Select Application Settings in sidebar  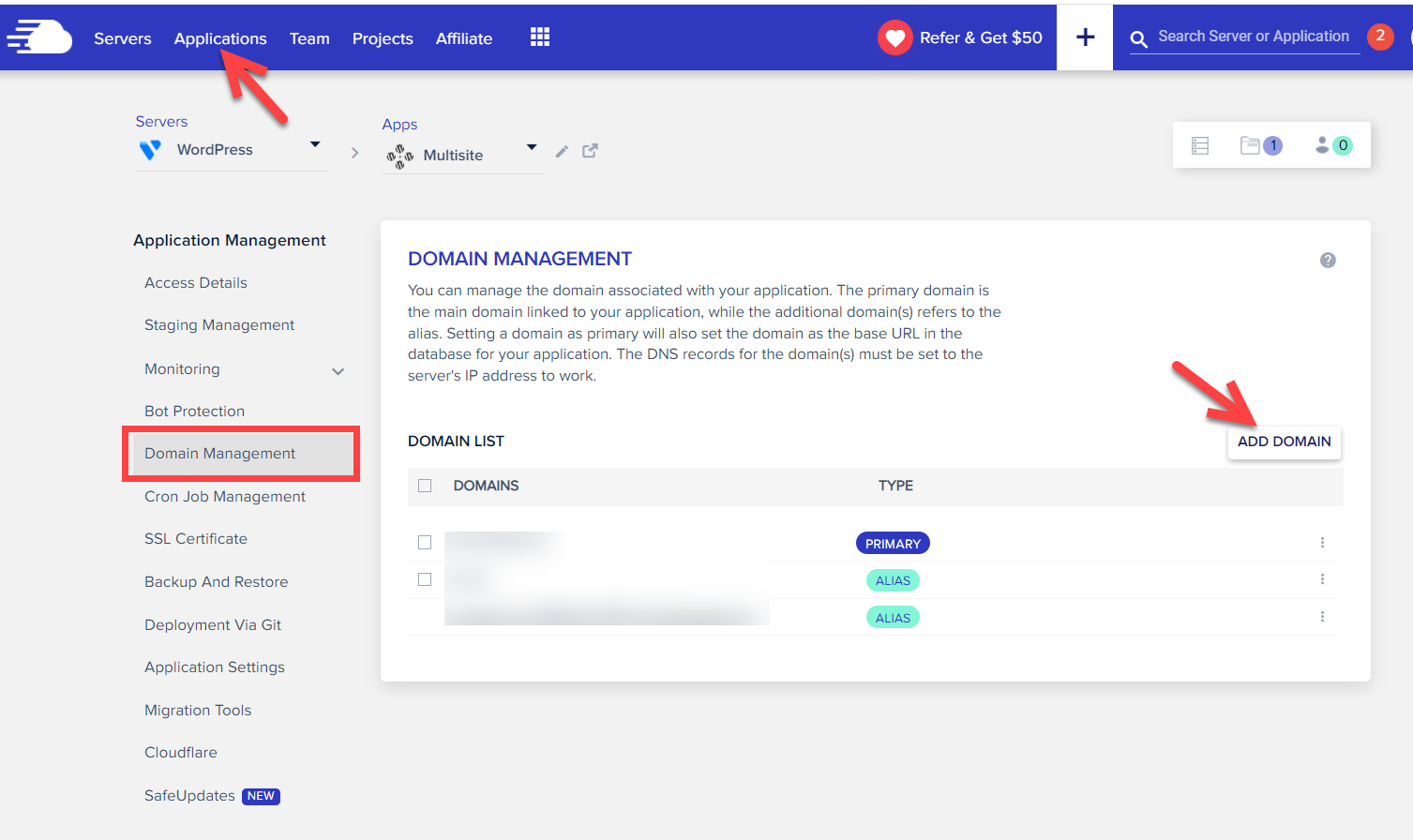click(215, 667)
